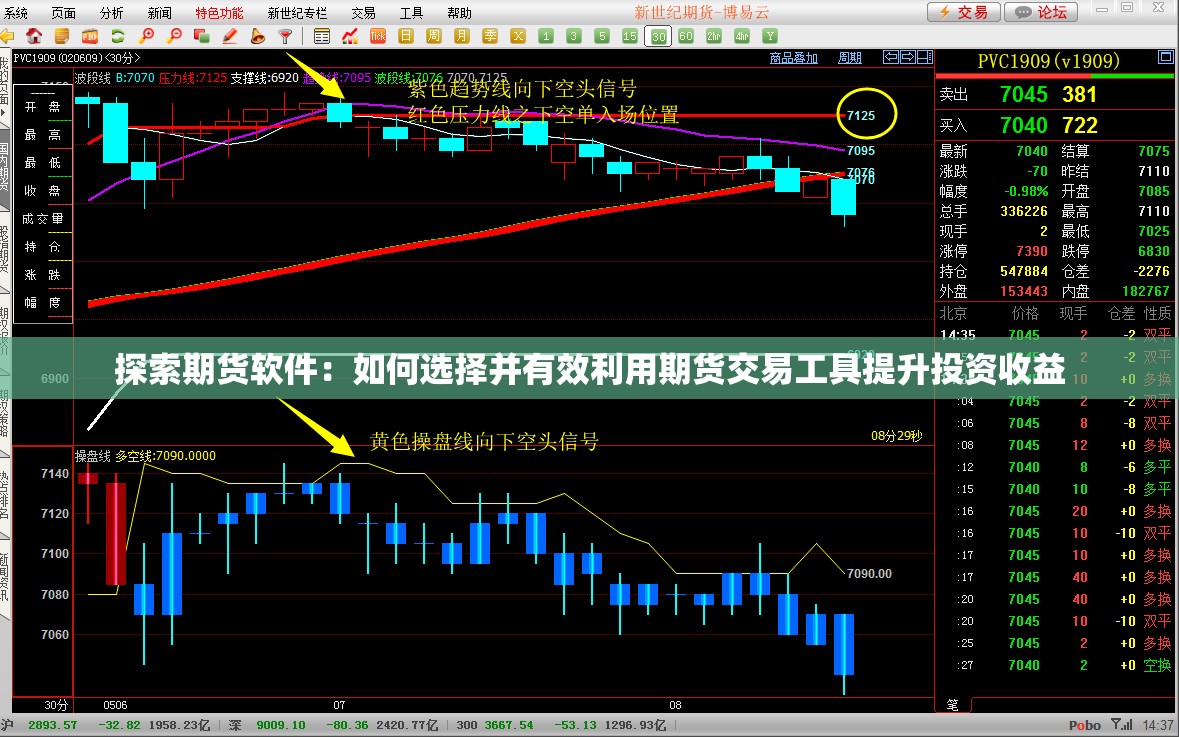This screenshot has width=1179, height=737.
Task: Click Shanghai index value 2893.57
Action: point(53,726)
